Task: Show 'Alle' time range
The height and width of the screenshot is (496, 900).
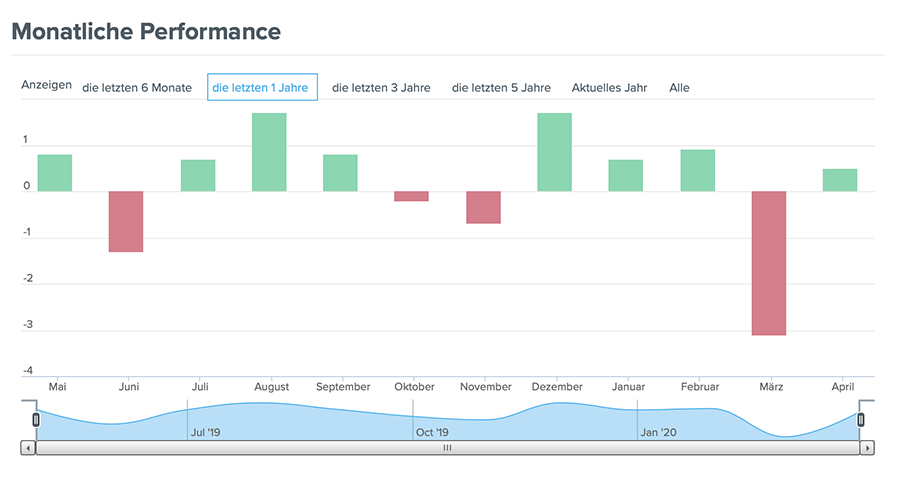Action: coord(679,88)
